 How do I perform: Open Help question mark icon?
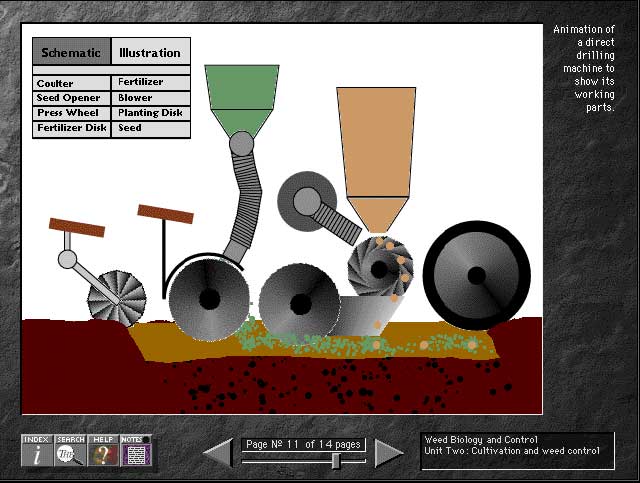point(103,453)
